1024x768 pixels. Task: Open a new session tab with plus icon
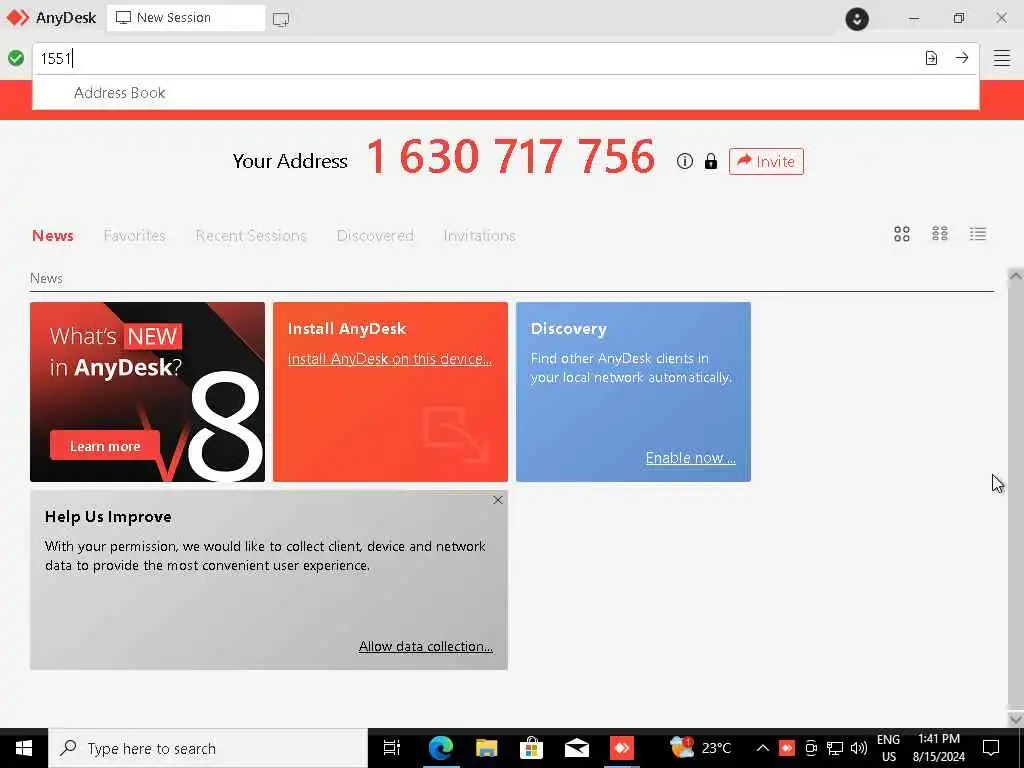pyautogui.click(x=281, y=19)
